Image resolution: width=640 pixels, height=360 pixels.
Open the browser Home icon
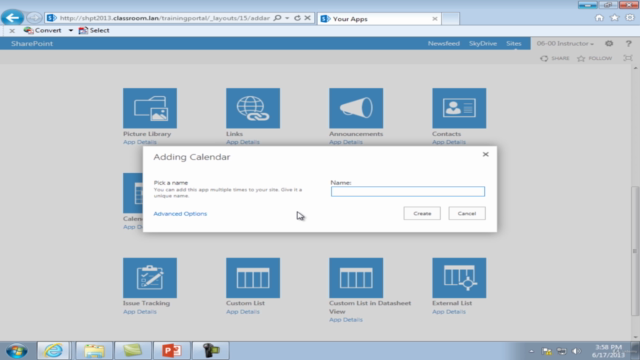(x=599, y=18)
